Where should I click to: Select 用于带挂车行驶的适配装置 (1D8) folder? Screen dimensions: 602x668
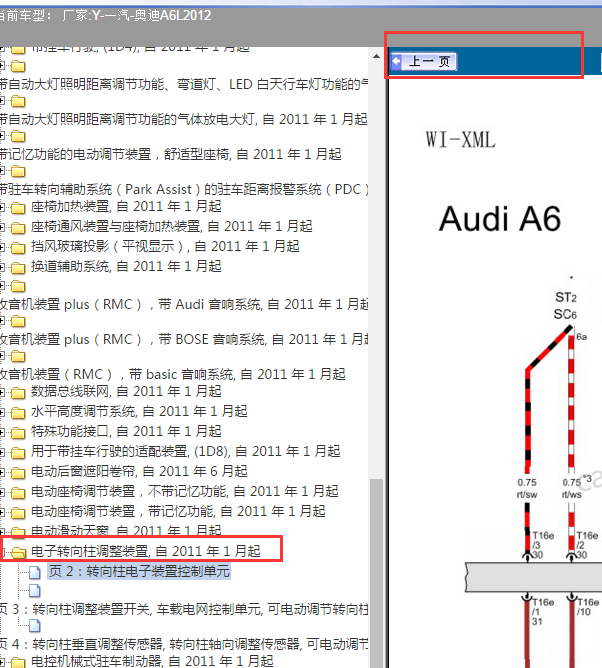click(x=185, y=452)
